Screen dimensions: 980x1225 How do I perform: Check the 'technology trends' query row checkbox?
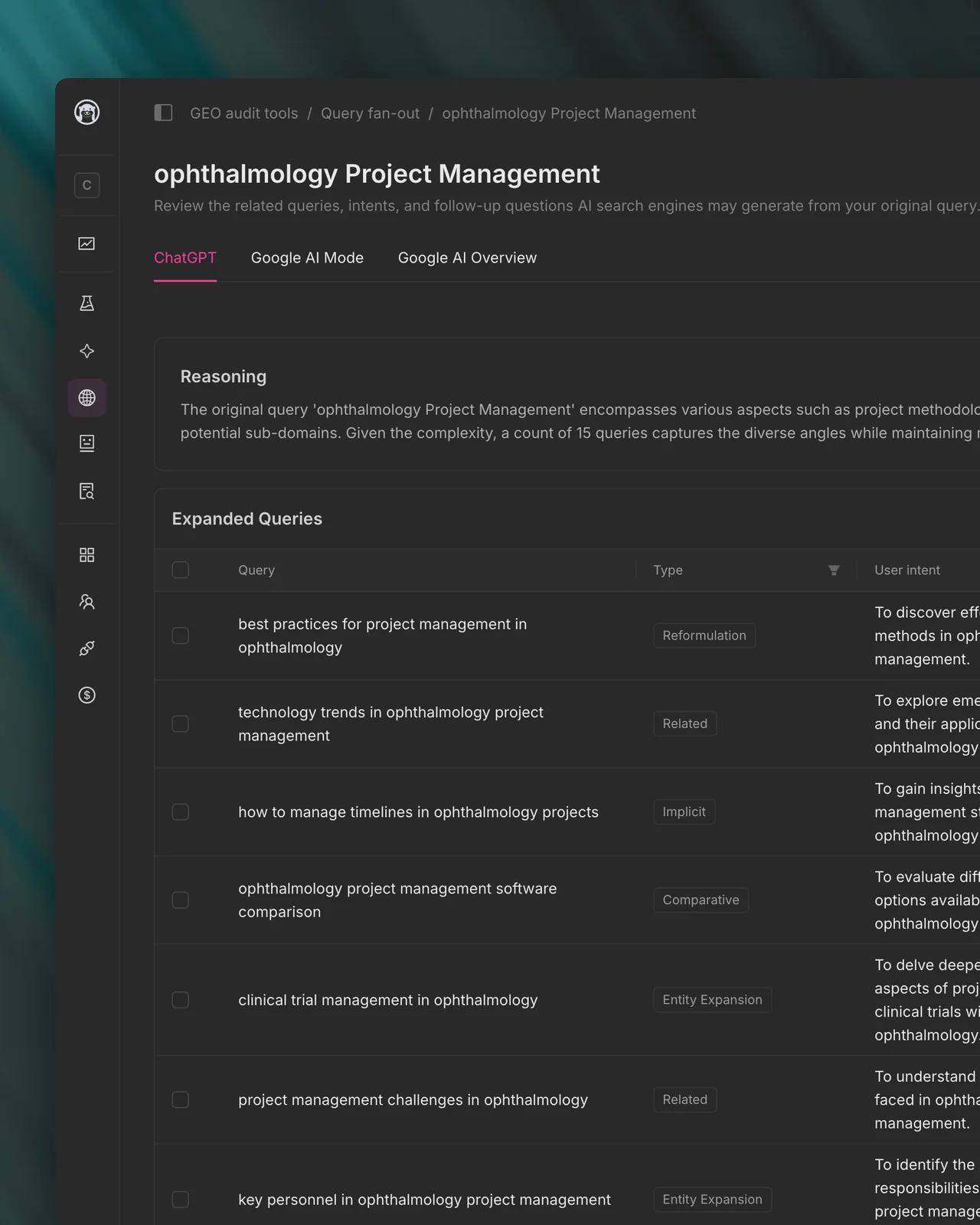click(181, 724)
